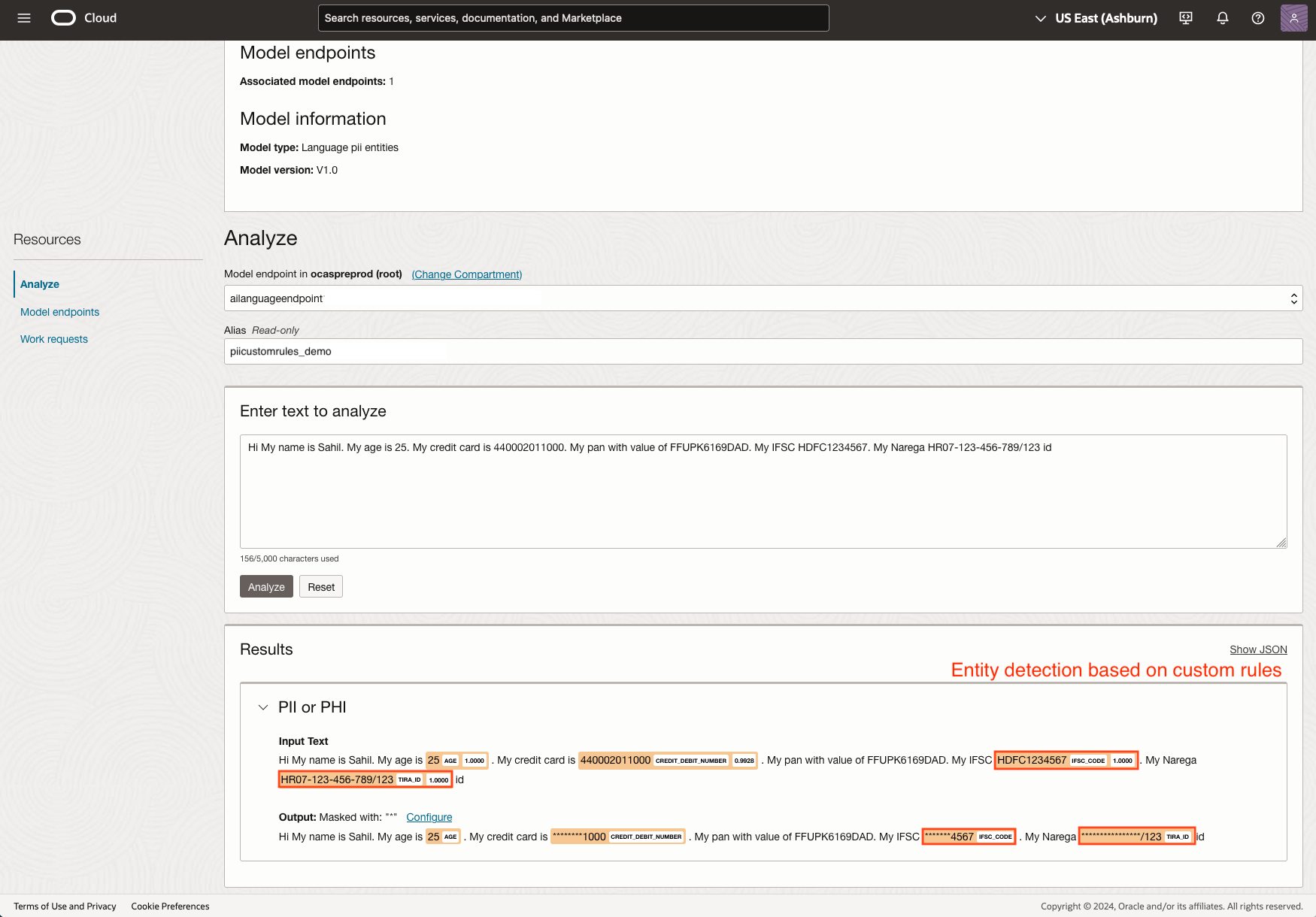Open the Cloud Shell developer tools icon
The image size is (1316, 917).
coord(1186,18)
